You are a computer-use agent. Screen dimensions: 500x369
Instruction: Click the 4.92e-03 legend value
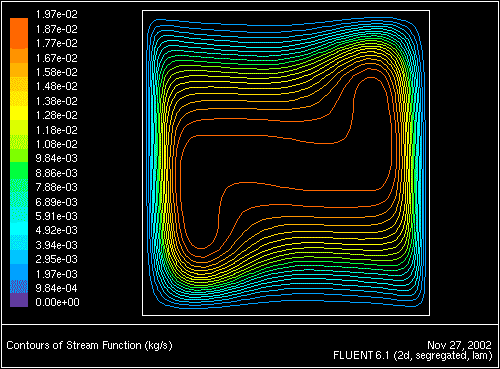coord(57,230)
